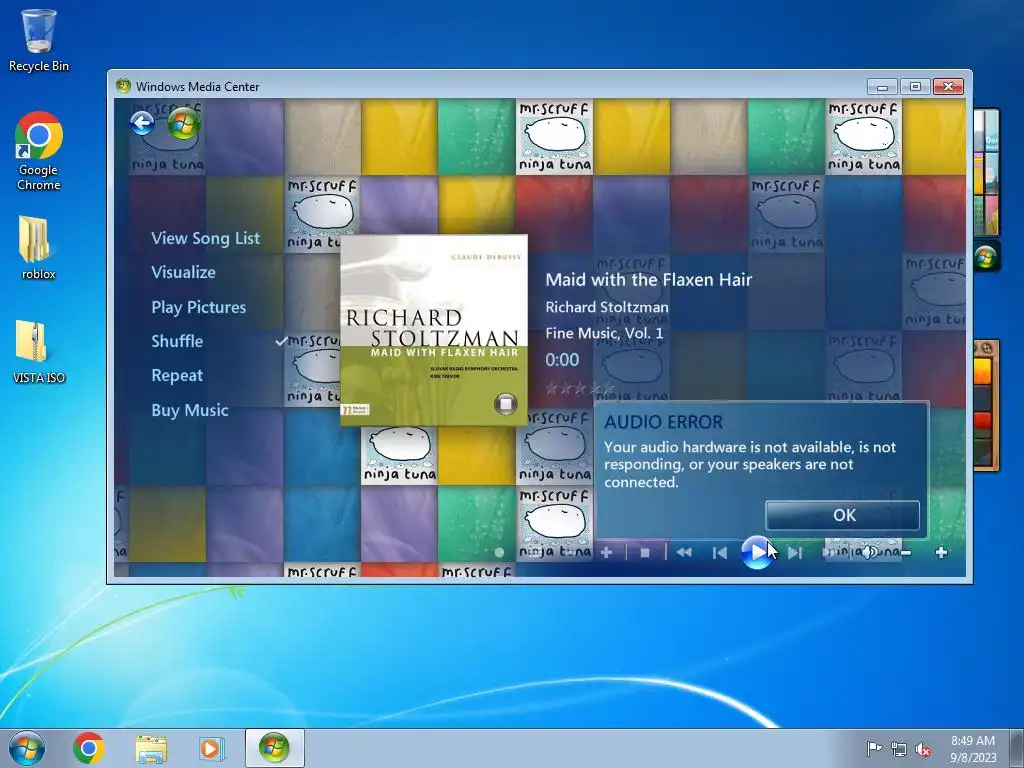This screenshot has width=1024, height=768.
Task: Open the Recycle Bin on desktop
Action: pos(39,40)
